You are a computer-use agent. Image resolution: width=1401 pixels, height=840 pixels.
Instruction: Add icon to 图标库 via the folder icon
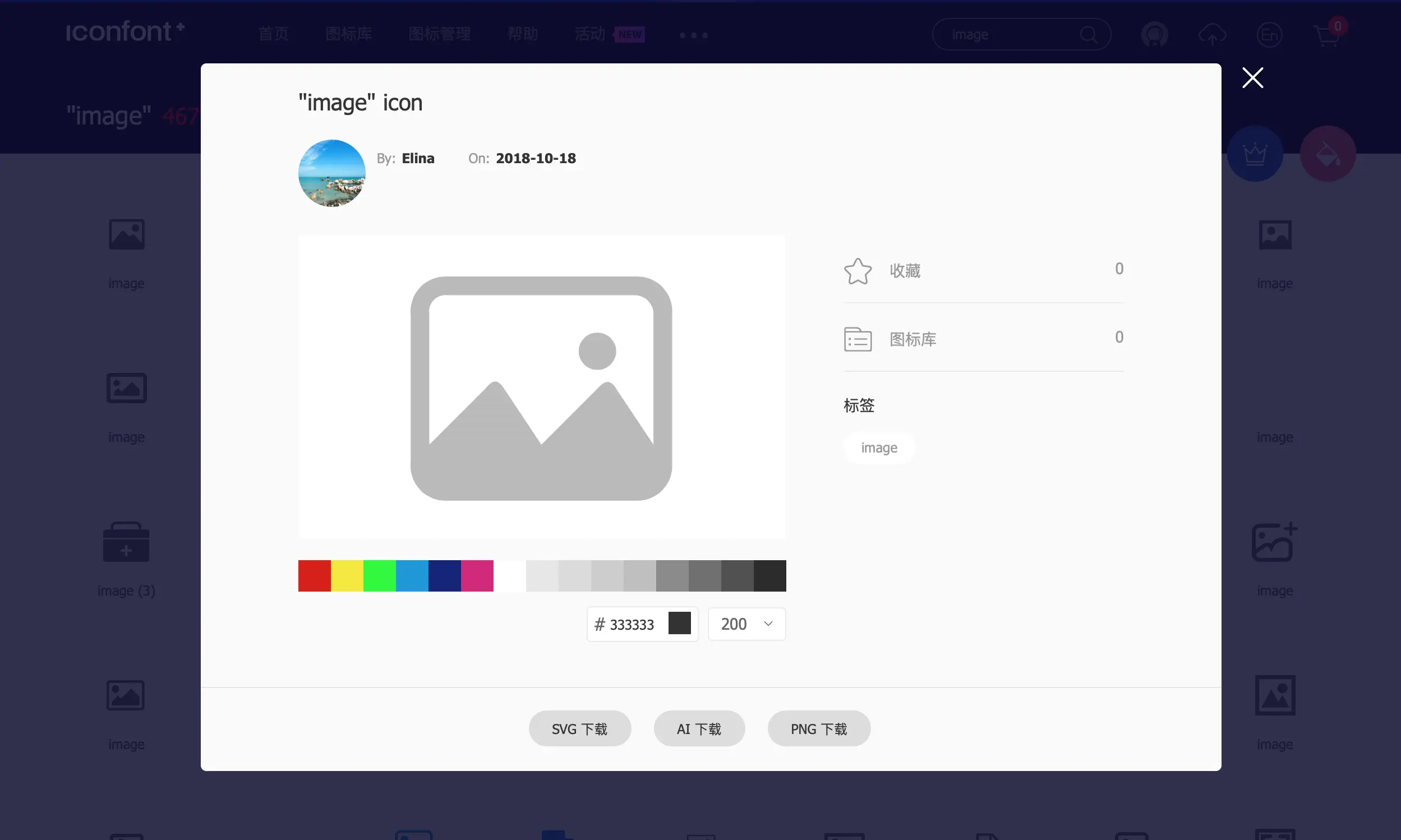pyautogui.click(x=857, y=339)
